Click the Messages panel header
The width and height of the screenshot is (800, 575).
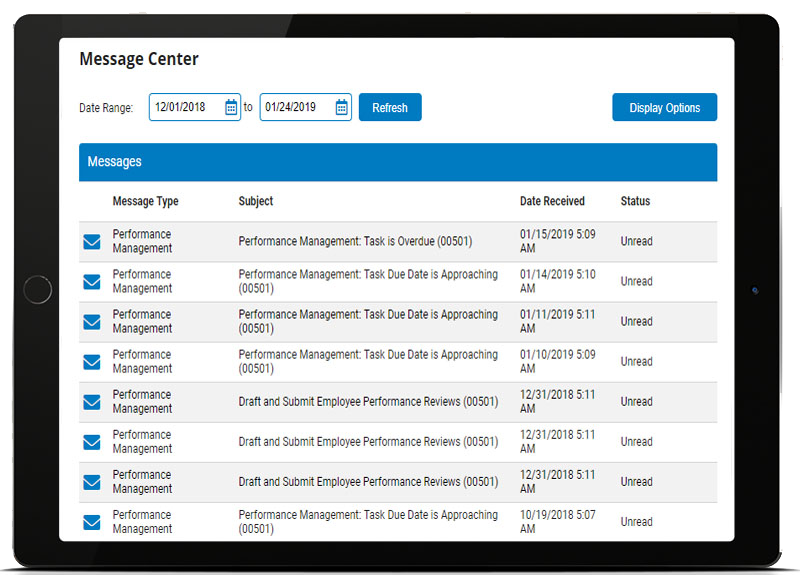(398, 162)
